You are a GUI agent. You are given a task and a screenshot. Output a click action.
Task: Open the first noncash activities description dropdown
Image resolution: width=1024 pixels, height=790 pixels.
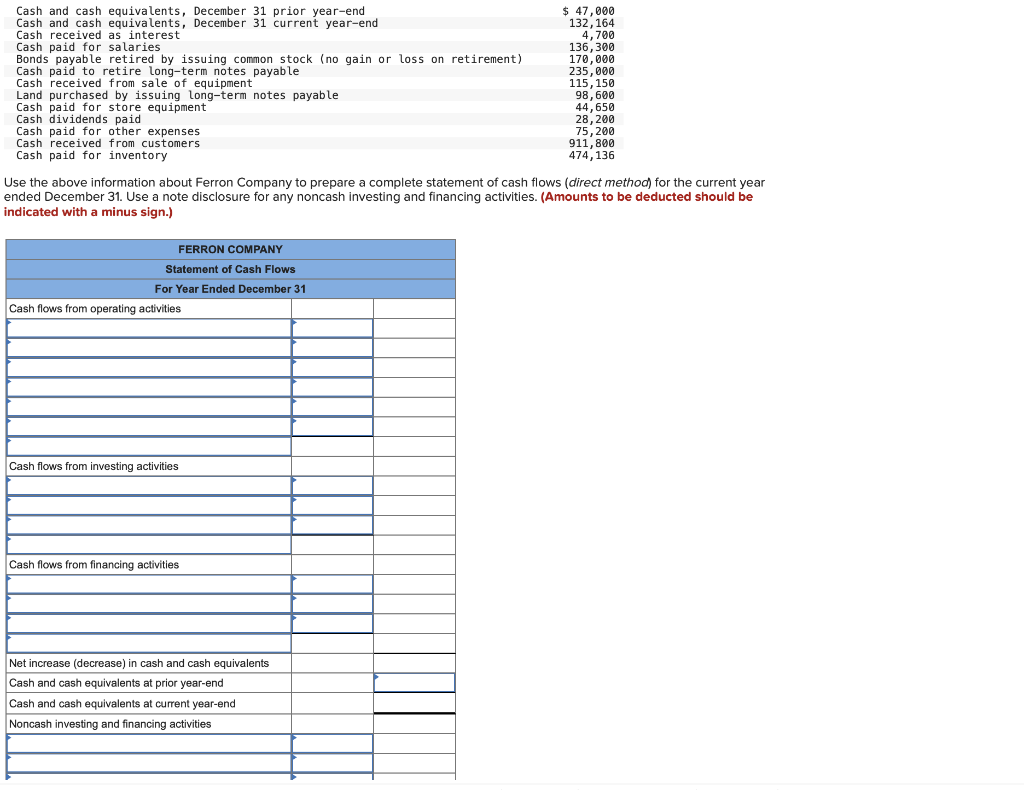148,743
